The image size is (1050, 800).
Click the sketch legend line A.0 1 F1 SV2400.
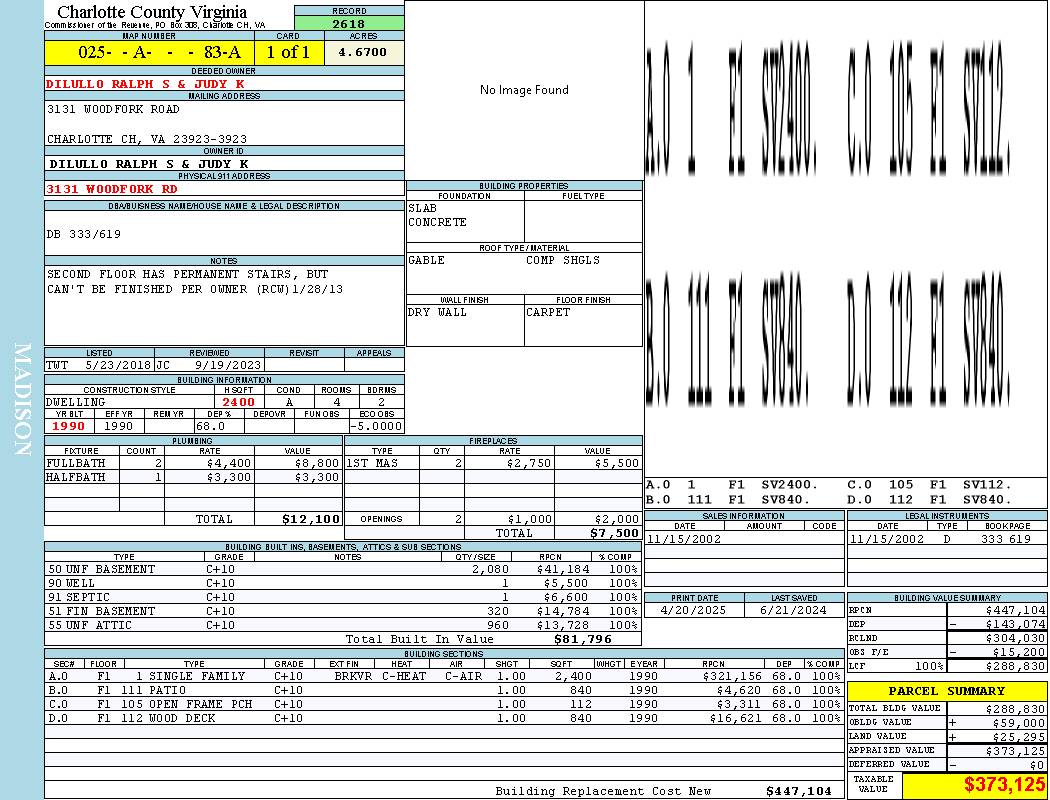coord(732,485)
